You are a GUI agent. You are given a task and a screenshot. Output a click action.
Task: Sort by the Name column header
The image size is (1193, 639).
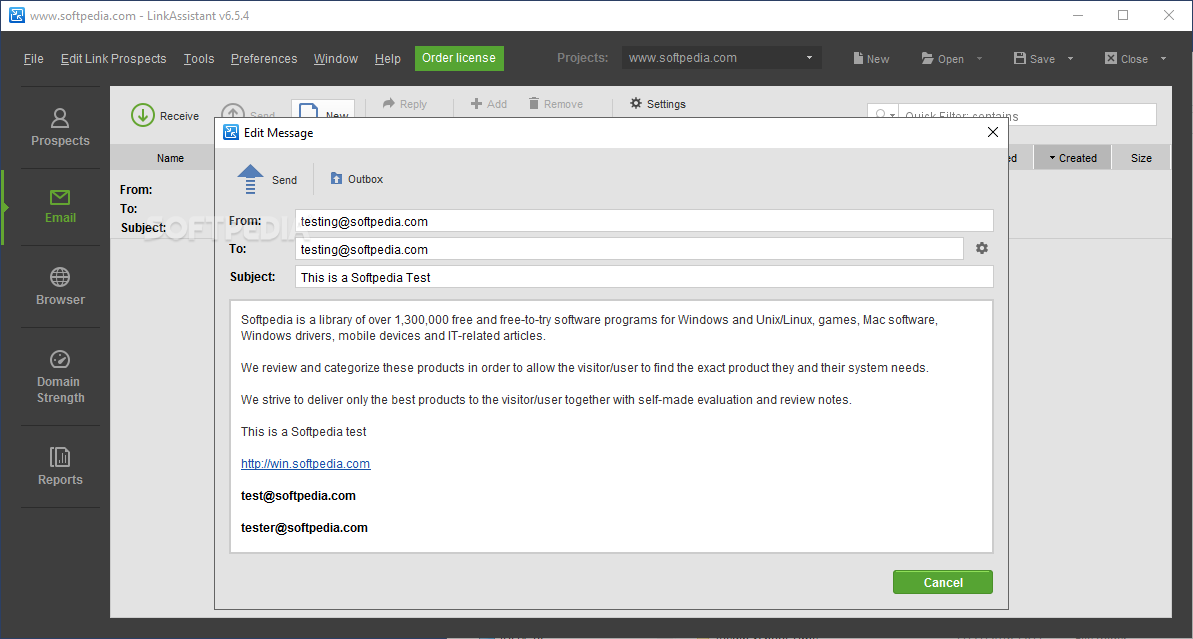[170, 157]
